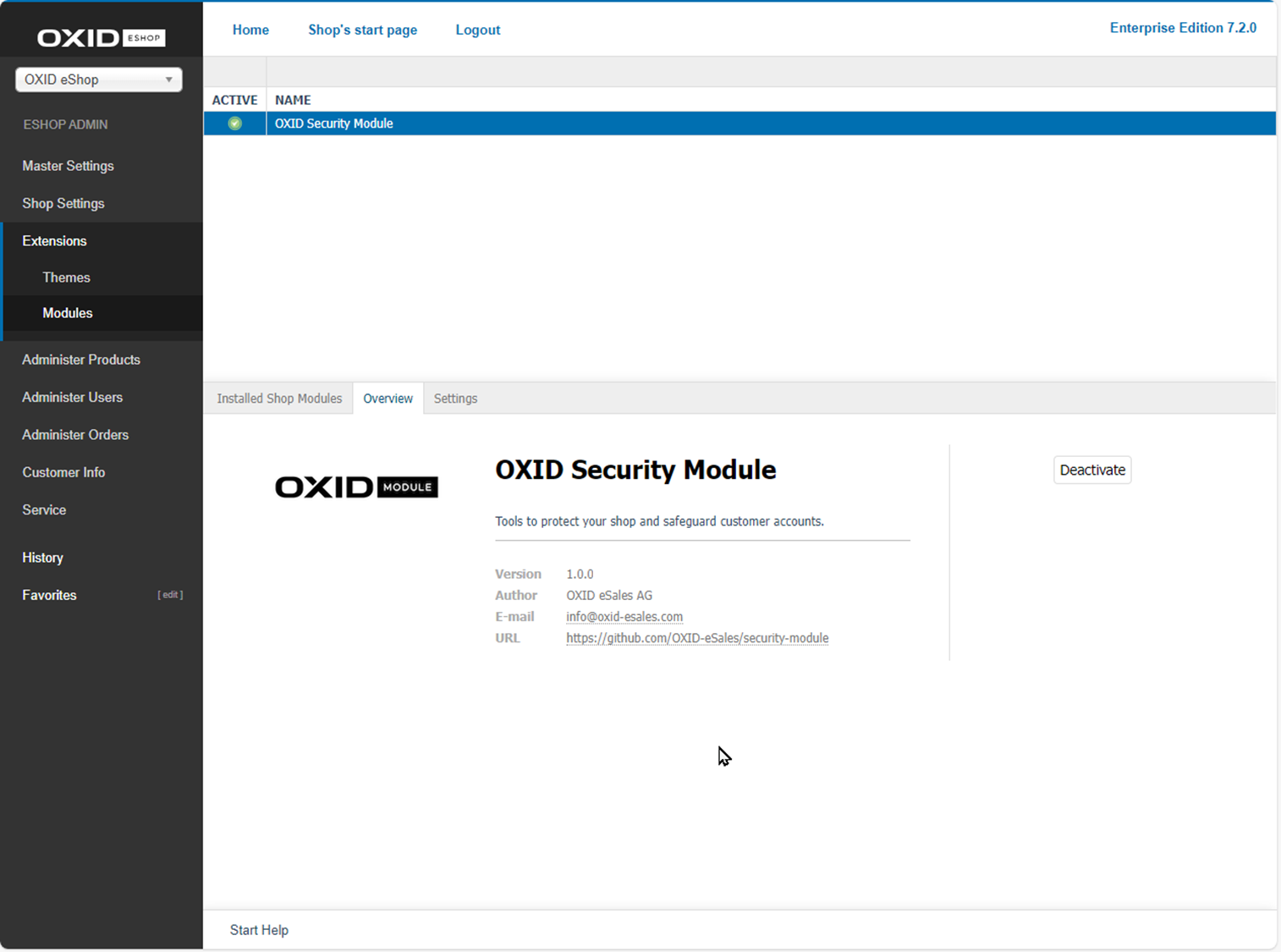Image resolution: width=1281 pixels, height=952 pixels.
Task: Click the version value 1.0.0
Action: click(580, 574)
